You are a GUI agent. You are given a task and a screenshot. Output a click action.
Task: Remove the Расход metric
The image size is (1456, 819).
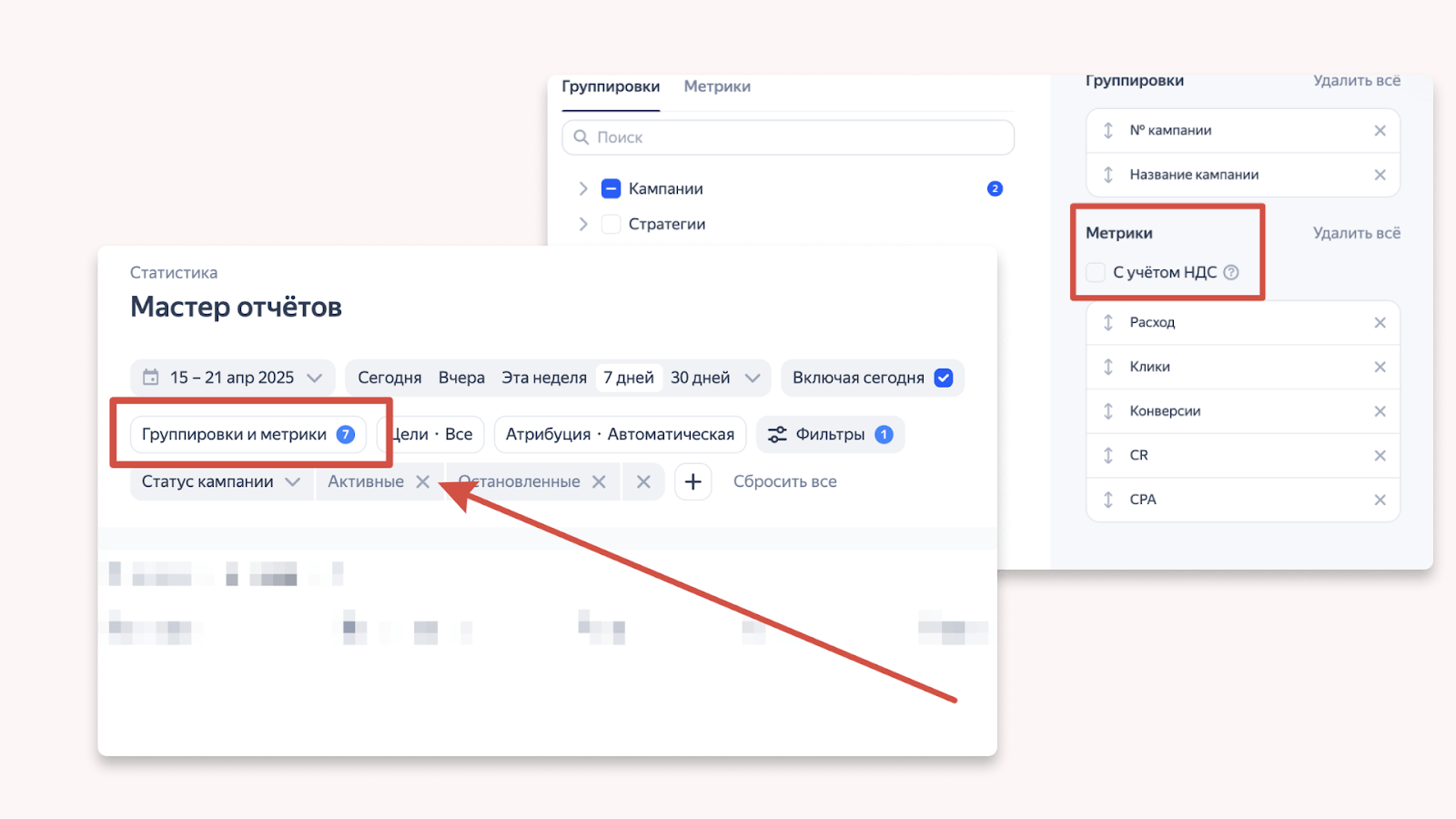pyautogui.click(x=1380, y=322)
